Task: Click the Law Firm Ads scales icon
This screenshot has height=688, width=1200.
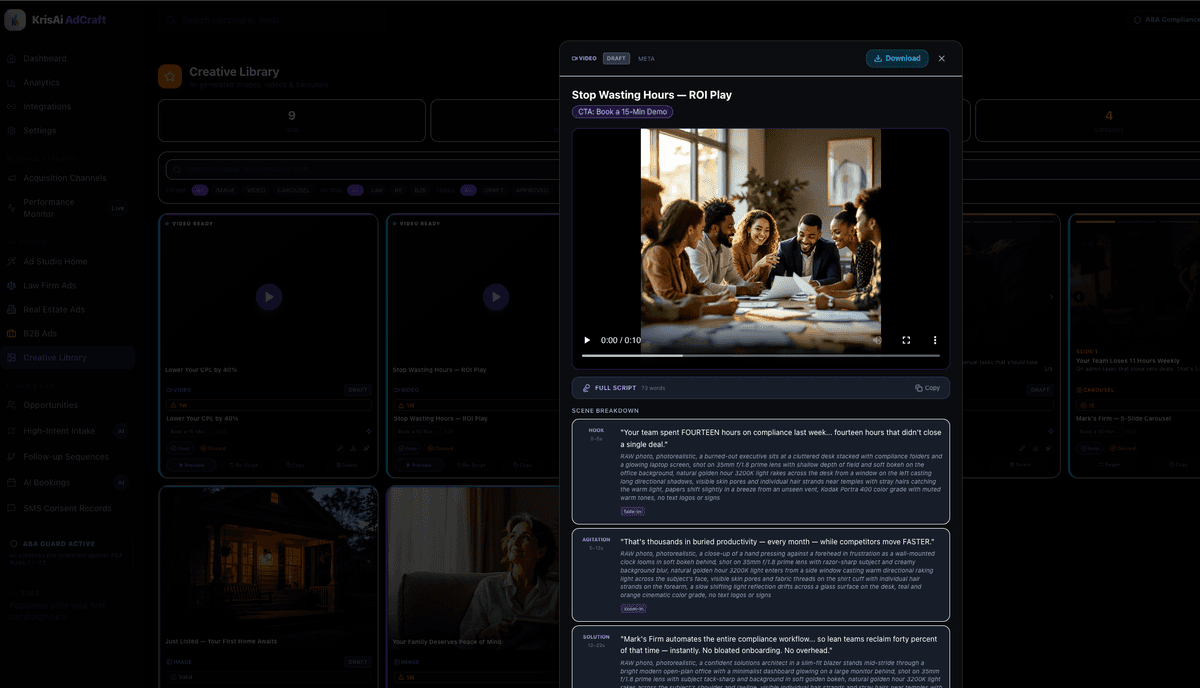Action: pyautogui.click(x=12, y=286)
